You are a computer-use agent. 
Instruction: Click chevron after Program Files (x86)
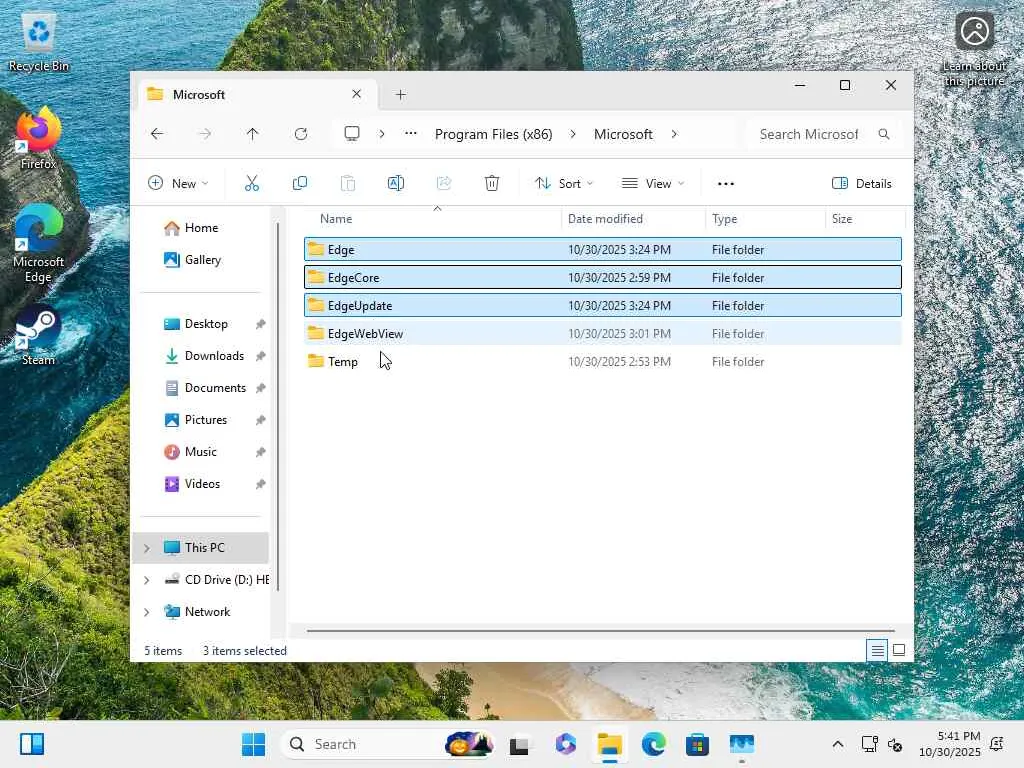tap(573, 134)
